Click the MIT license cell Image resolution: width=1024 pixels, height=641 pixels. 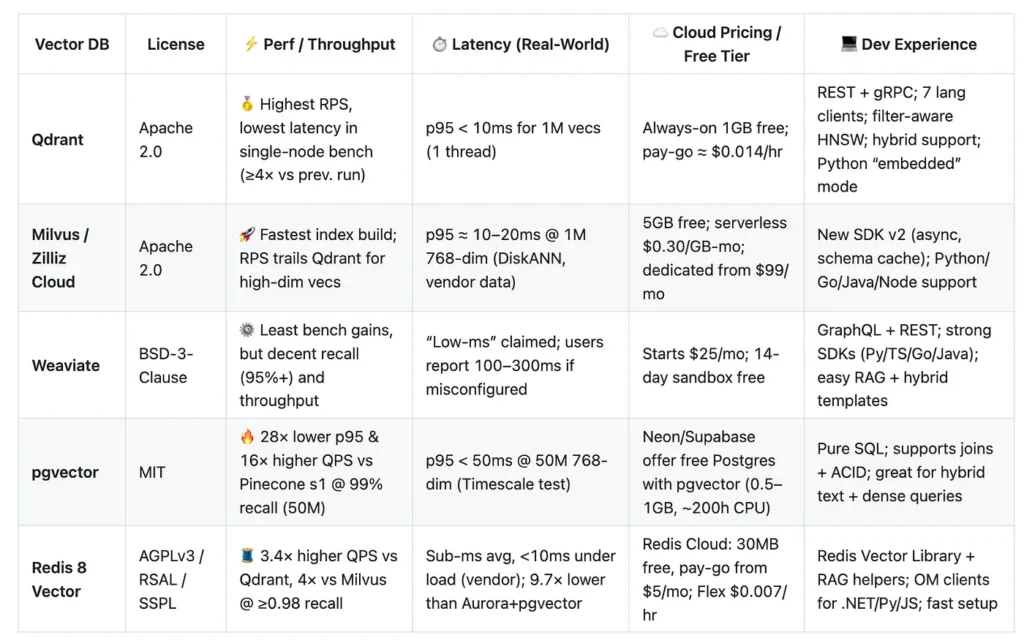tap(152, 472)
